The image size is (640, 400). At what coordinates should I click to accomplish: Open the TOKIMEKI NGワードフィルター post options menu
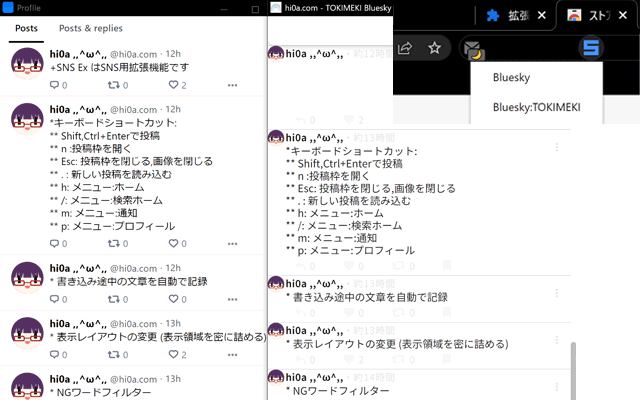[x=557, y=387]
